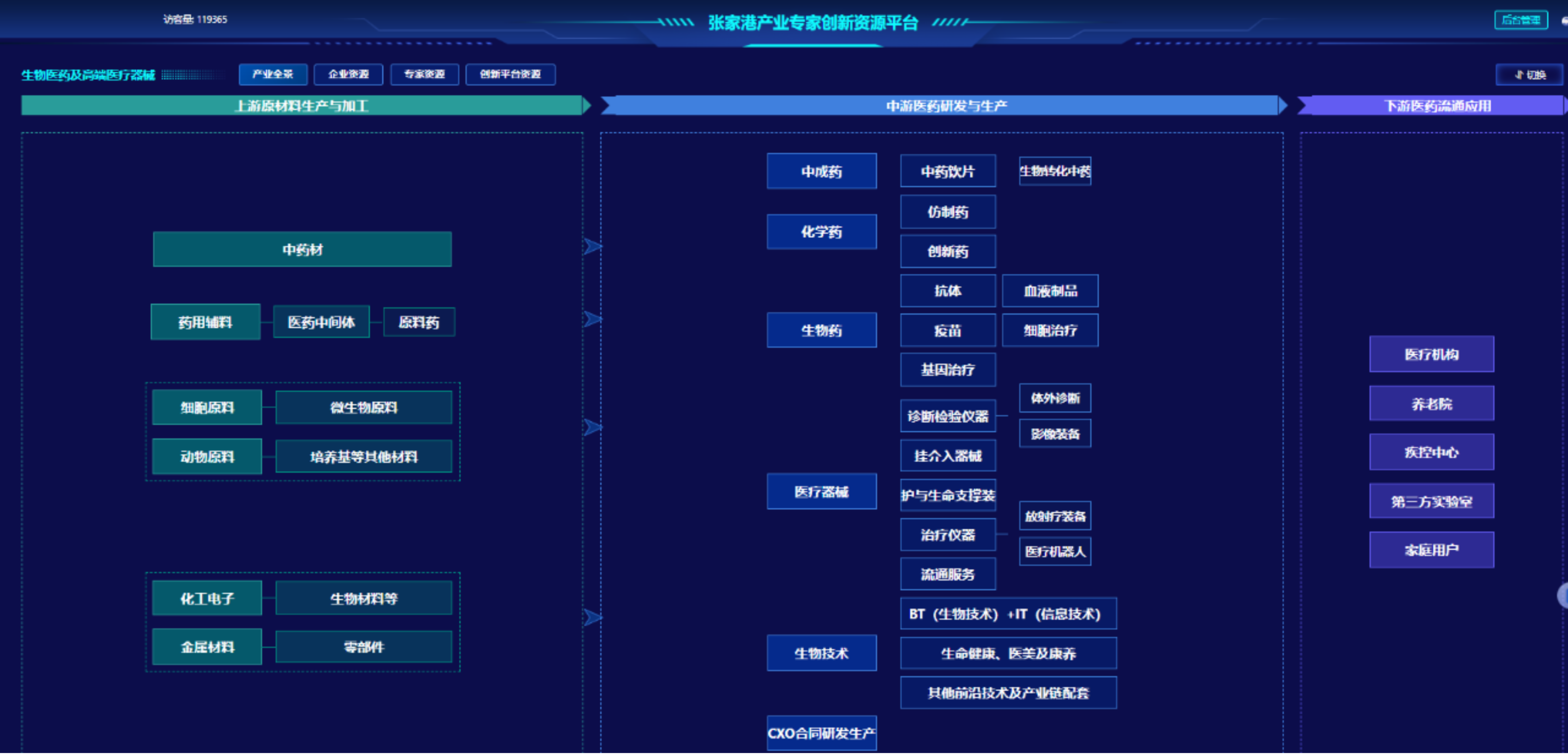
Task: Click the arrow icon beside 原料药 row
Action: point(592,319)
